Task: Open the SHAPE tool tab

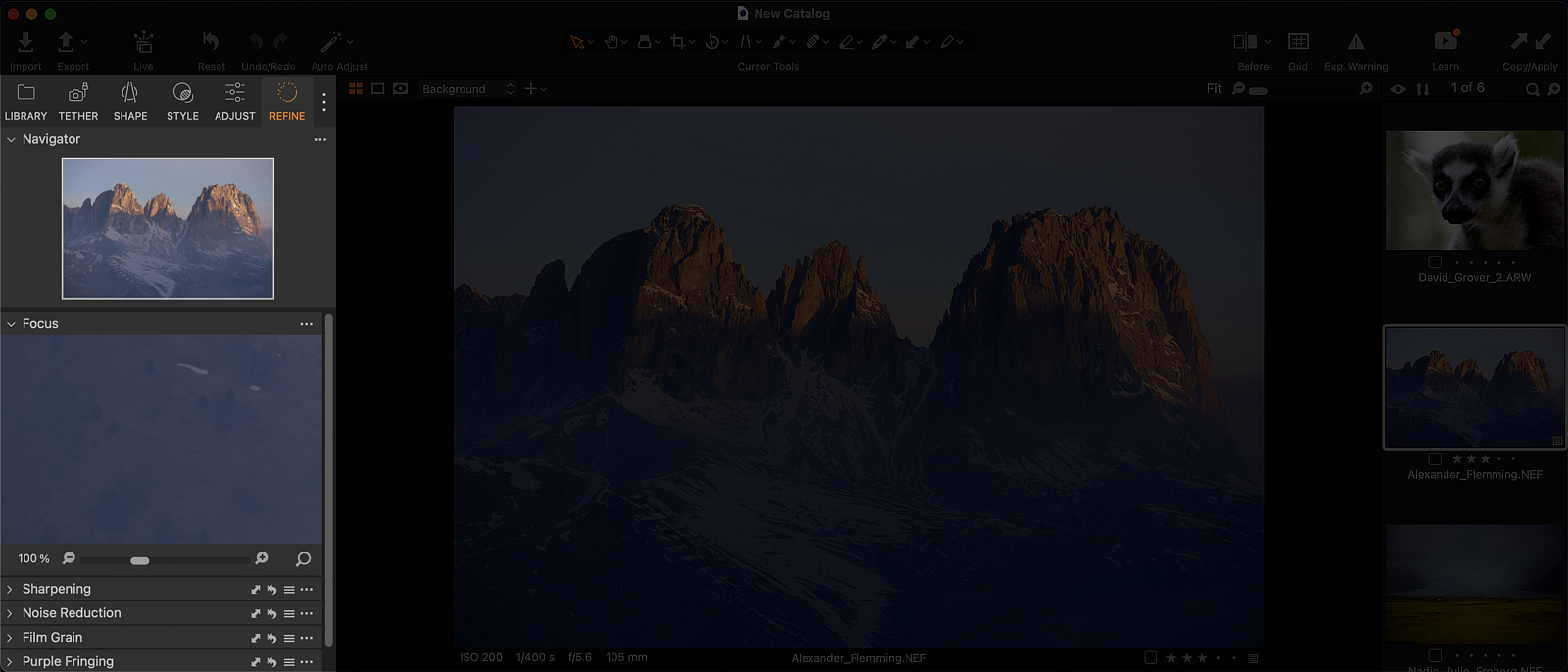Action: (x=130, y=101)
